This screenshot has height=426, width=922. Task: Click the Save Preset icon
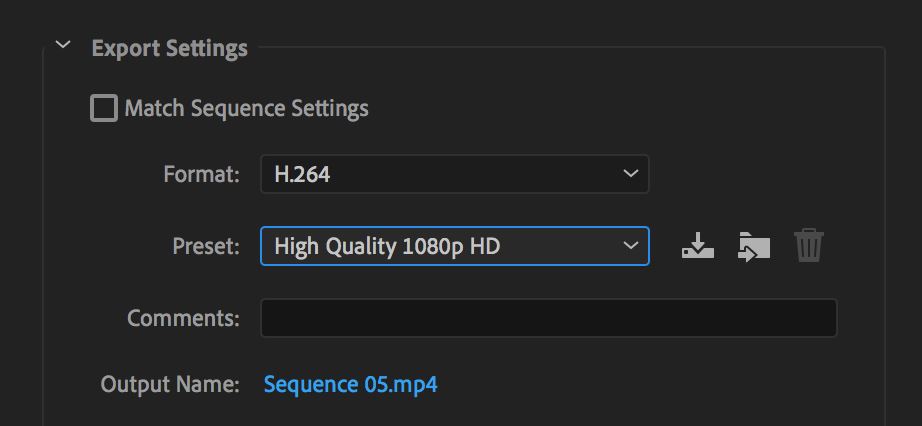click(x=697, y=245)
